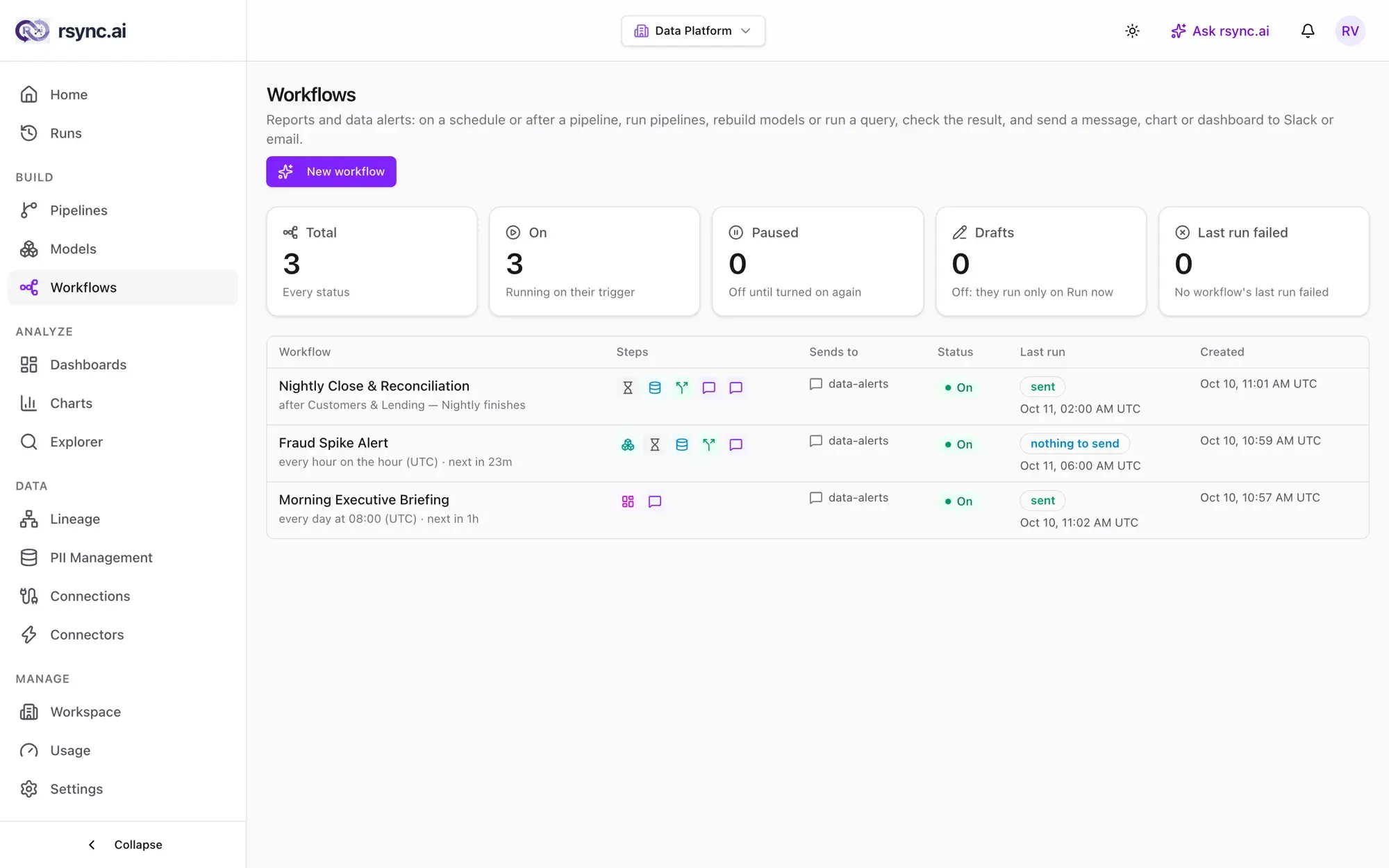Click the rsync.ai logo

coord(71,31)
